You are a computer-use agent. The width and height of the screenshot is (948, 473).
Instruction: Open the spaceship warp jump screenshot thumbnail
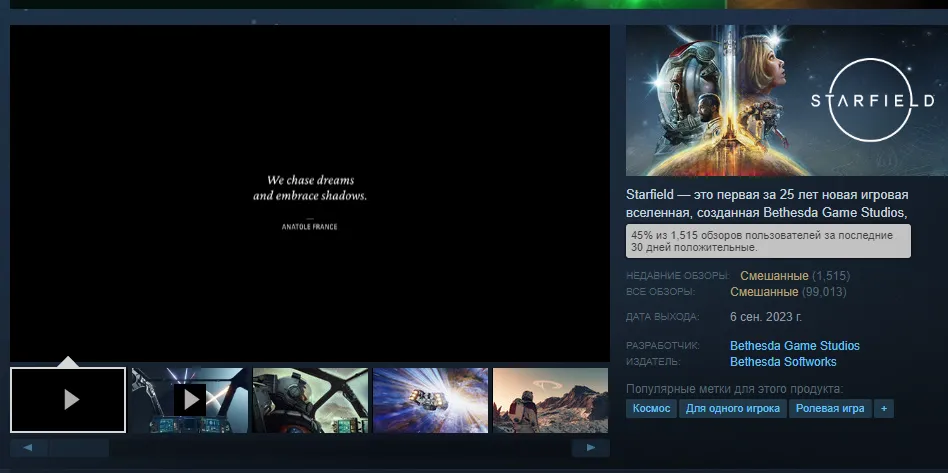(x=430, y=400)
